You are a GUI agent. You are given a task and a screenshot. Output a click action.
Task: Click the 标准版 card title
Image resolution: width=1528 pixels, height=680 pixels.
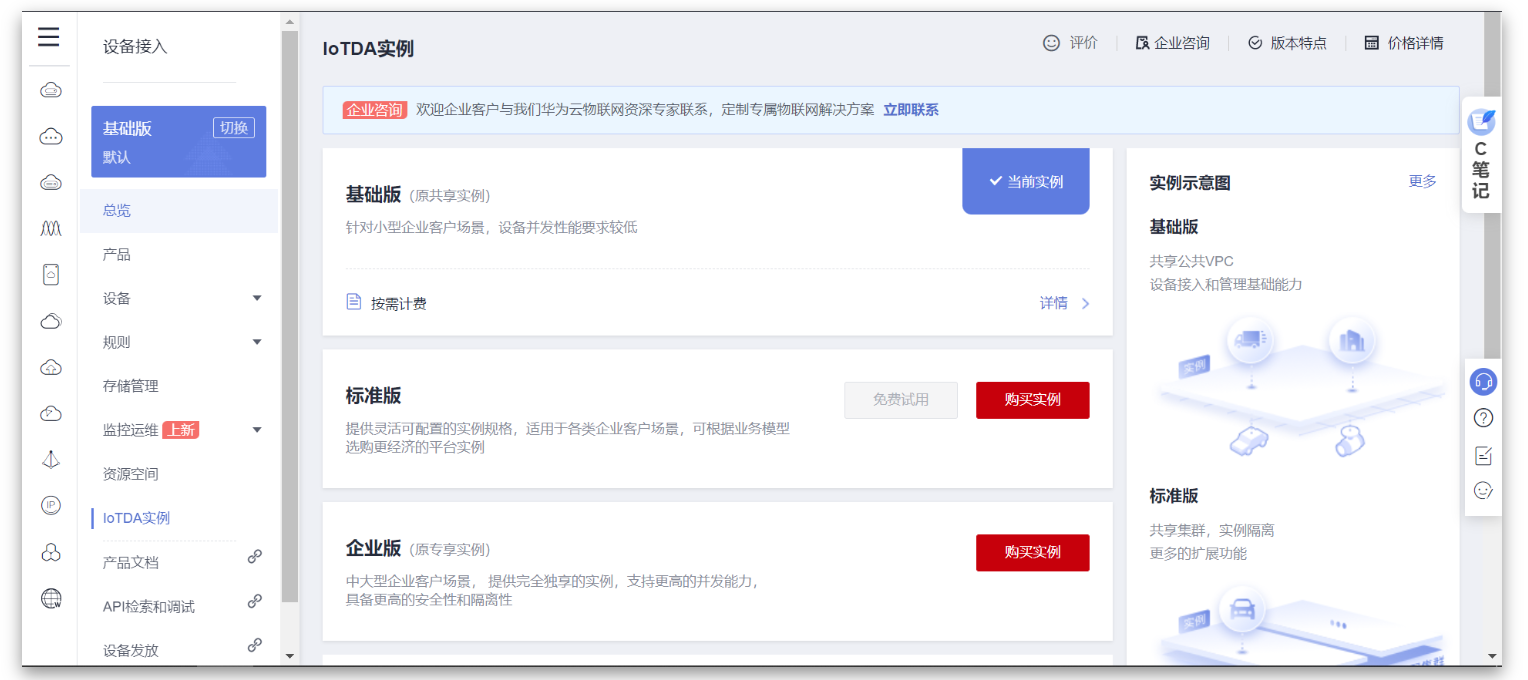[x=373, y=396]
